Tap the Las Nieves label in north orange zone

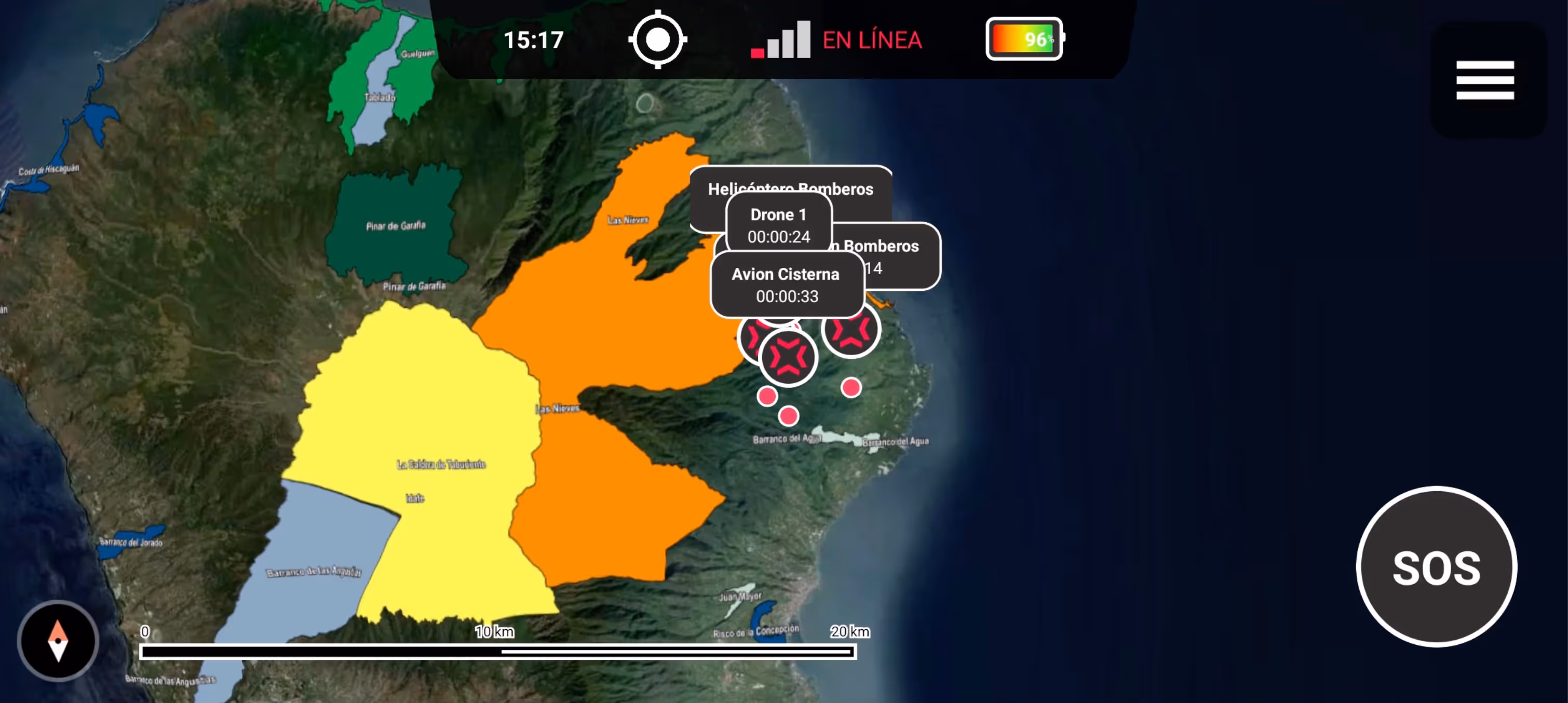coord(628,220)
